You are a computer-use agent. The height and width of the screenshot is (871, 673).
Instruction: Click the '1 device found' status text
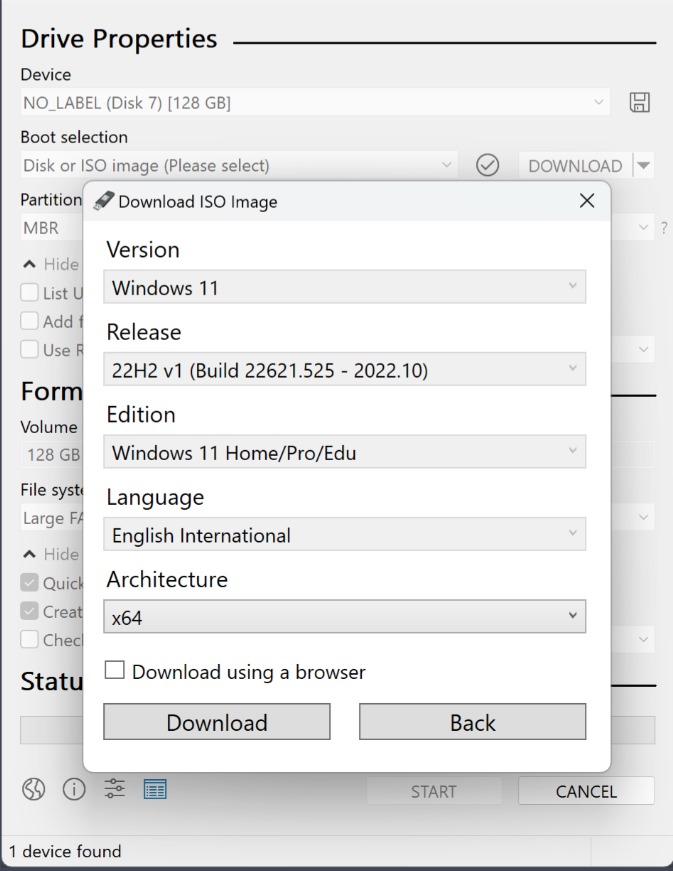[x=65, y=851]
